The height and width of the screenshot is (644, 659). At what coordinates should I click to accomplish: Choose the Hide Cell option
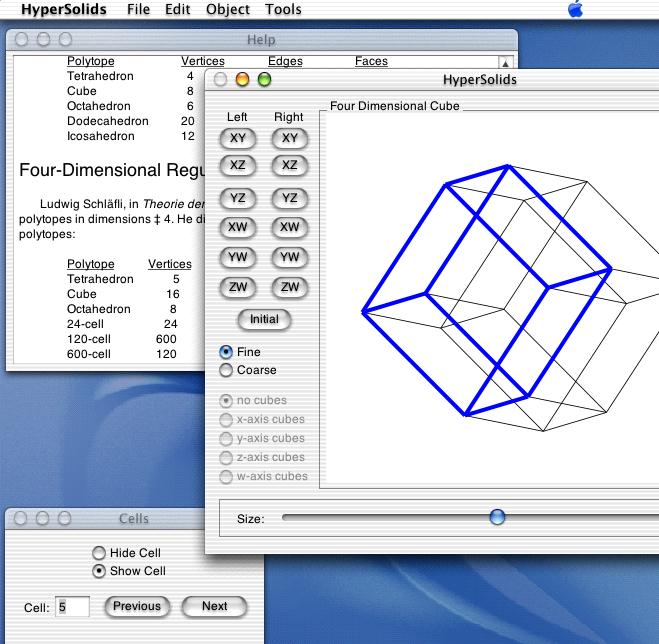(98, 553)
